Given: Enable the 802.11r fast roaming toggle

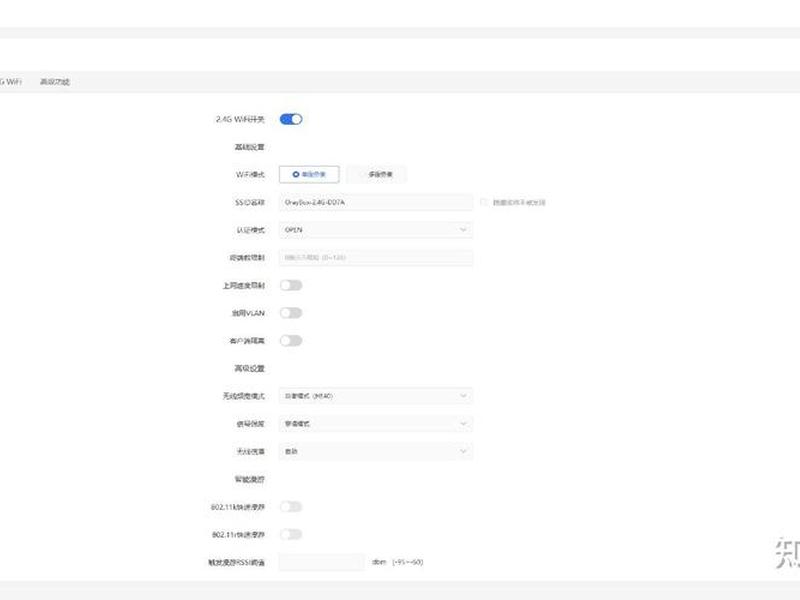Looking at the screenshot, I should (291, 534).
